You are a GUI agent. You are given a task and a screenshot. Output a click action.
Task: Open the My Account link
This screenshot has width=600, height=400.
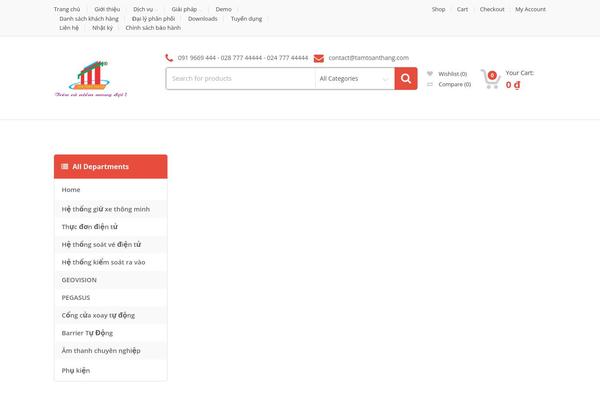pos(530,9)
